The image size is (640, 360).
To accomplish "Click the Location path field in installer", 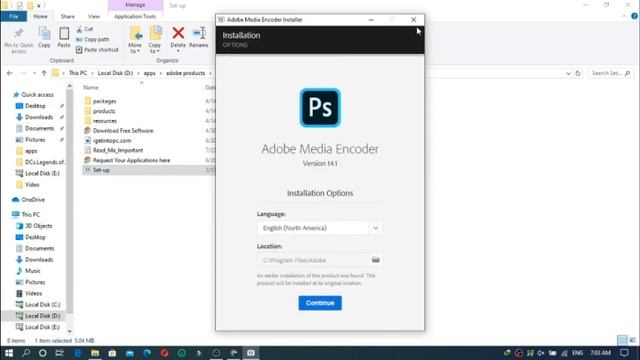I will click(313, 260).
